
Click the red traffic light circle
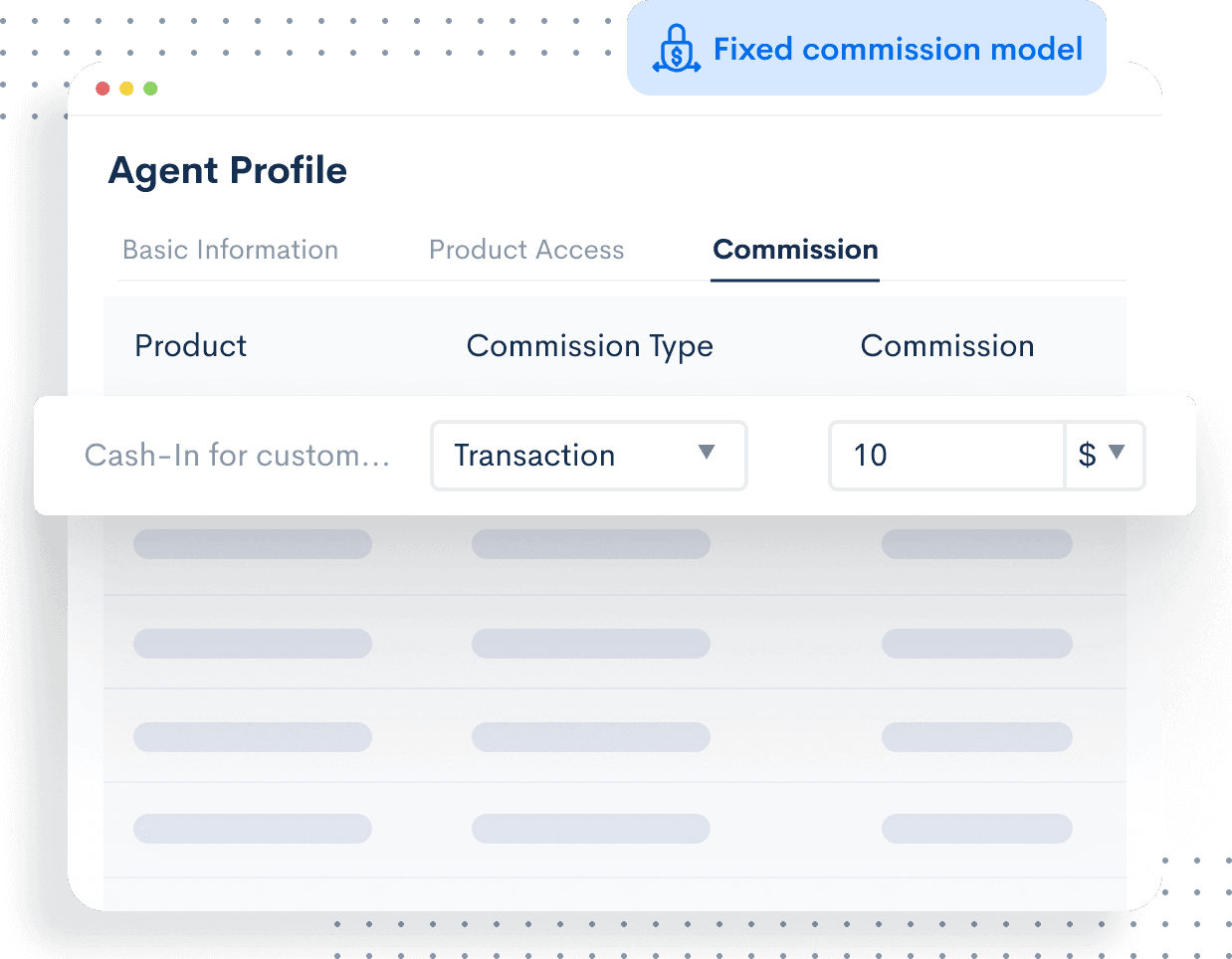pyautogui.click(x=103, y=88)
